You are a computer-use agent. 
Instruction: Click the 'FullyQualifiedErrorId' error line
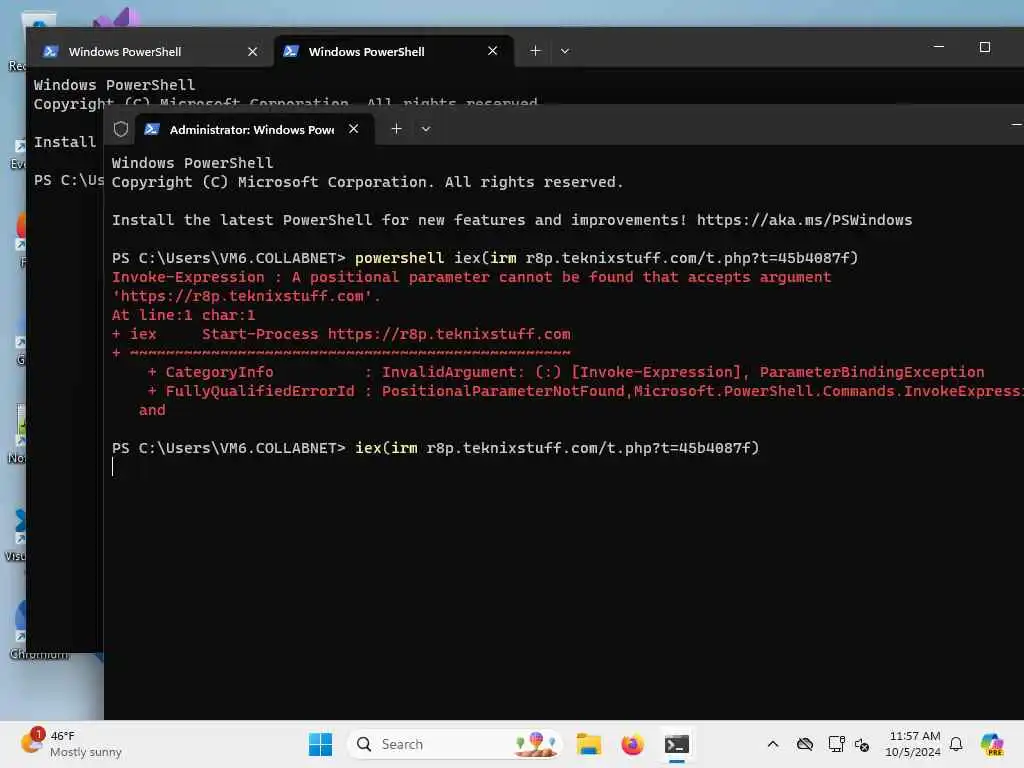pyautogui.click(x=585, y=391)
